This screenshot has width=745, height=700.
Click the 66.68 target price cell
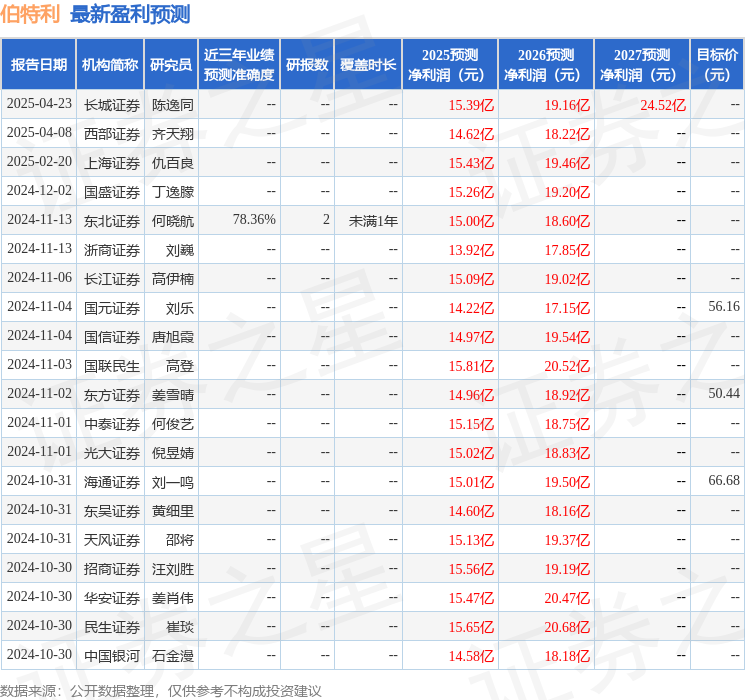point(723,481)
